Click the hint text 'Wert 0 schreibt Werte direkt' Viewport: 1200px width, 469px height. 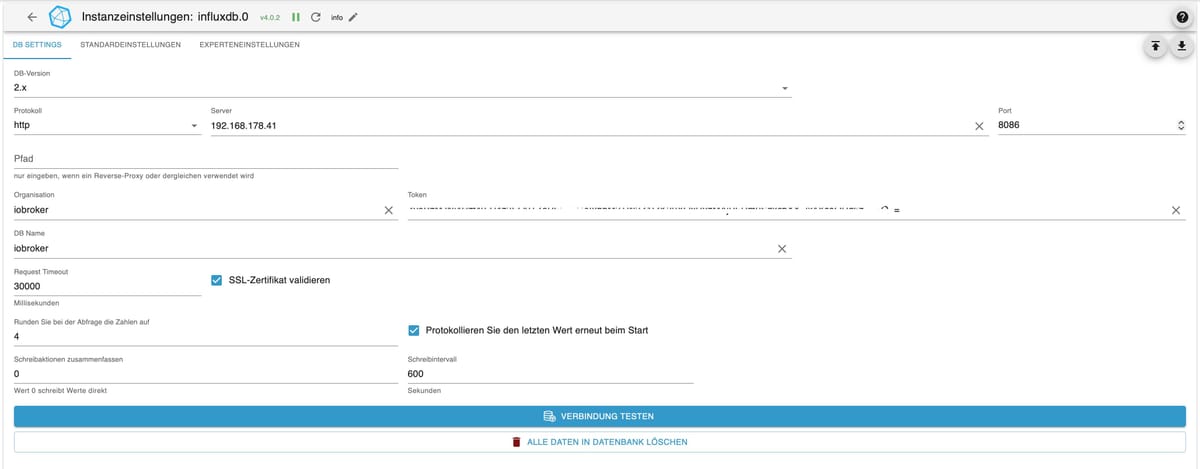click(60, 390)
